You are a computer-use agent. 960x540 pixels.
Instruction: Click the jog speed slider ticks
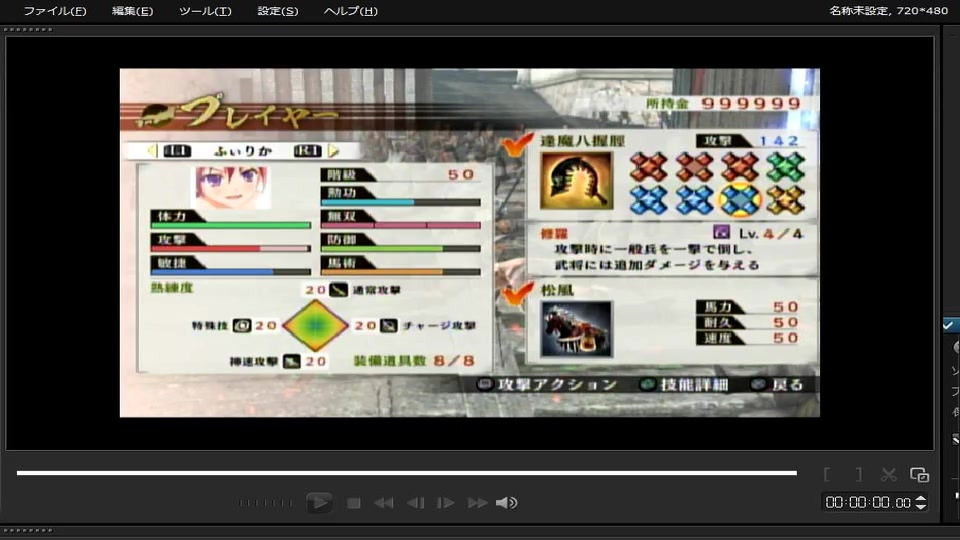click(266, 503)
